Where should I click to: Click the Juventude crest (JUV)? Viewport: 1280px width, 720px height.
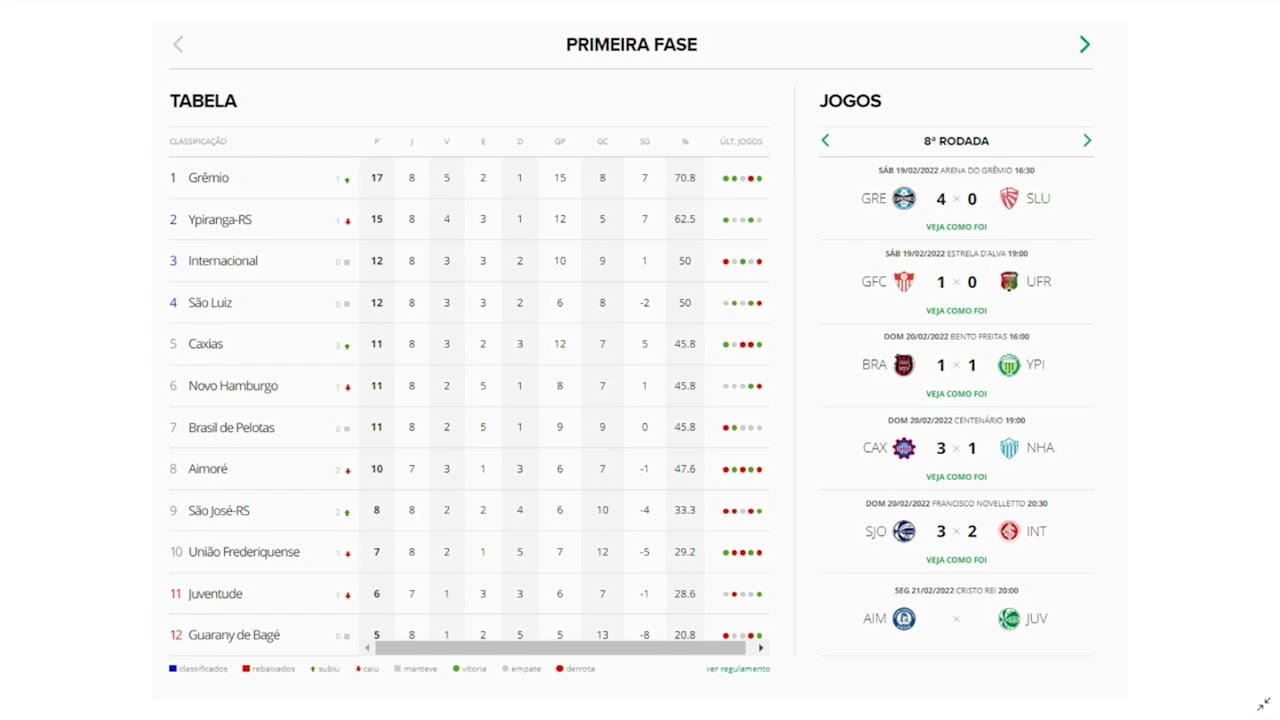click(1009, 619)
